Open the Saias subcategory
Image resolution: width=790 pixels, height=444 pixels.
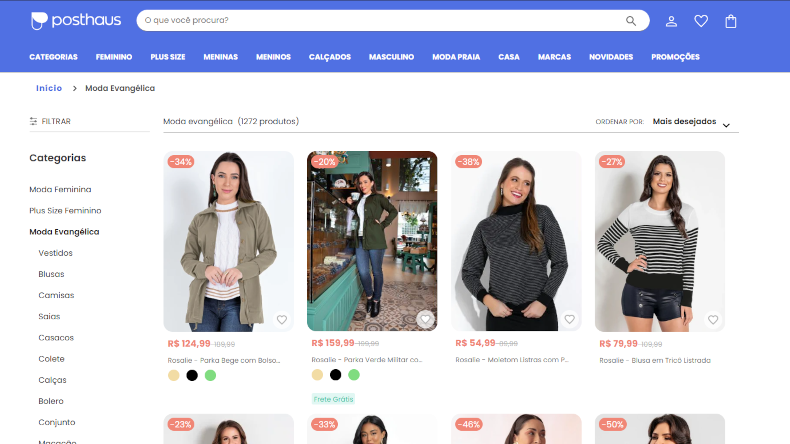49,316
